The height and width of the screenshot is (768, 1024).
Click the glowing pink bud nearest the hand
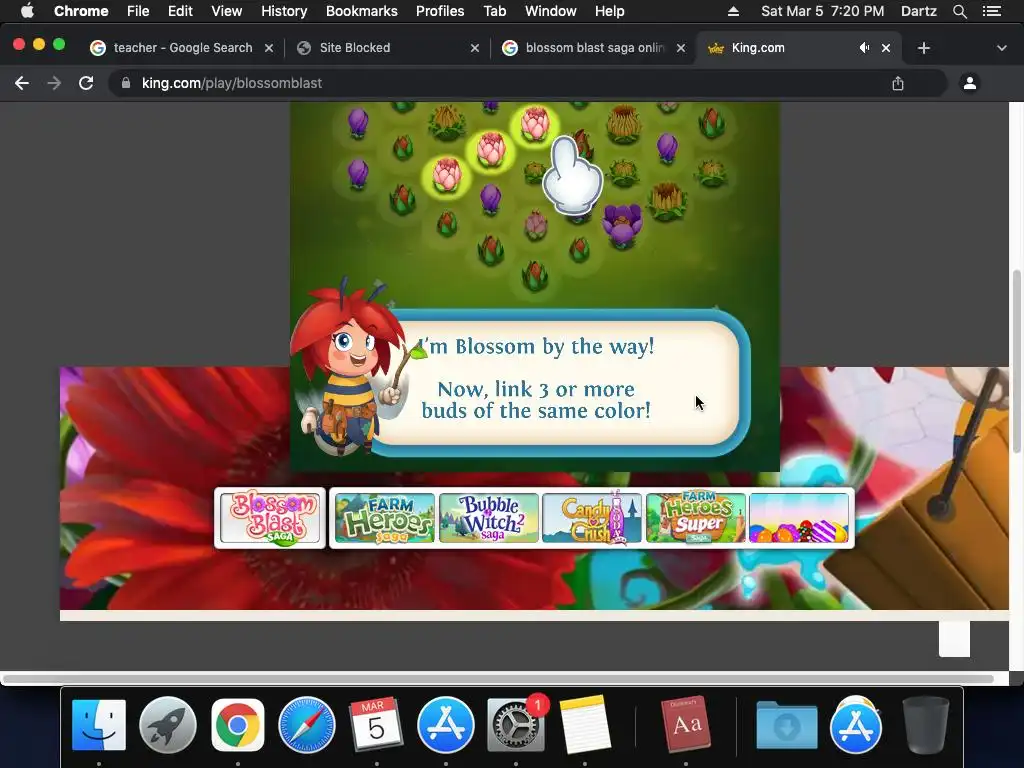(x=534, y=124)
